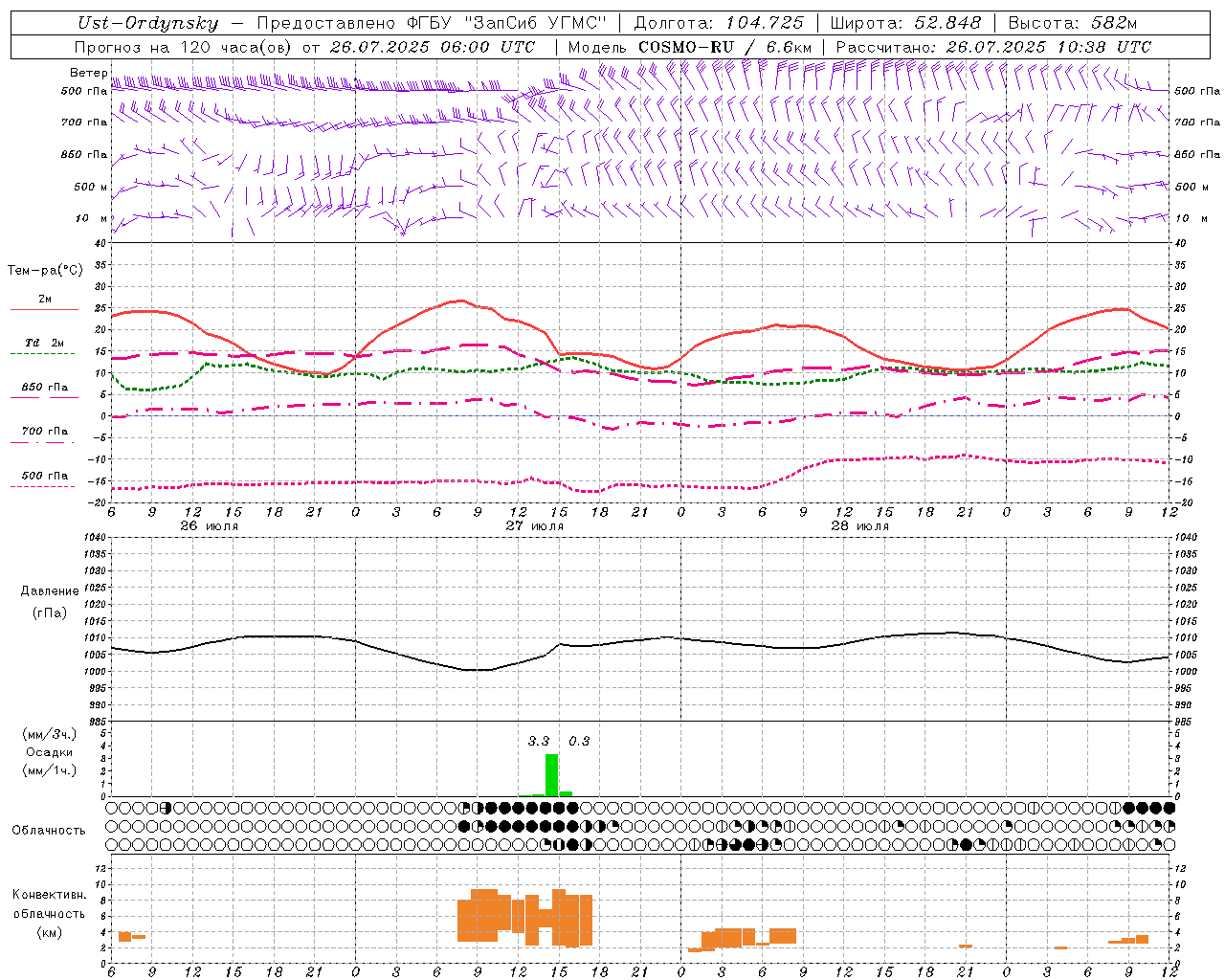This screenshot has height=980, width=1225.
Task: Click the Долгота: 104.725 value
Action: click(x=719, y=23)
